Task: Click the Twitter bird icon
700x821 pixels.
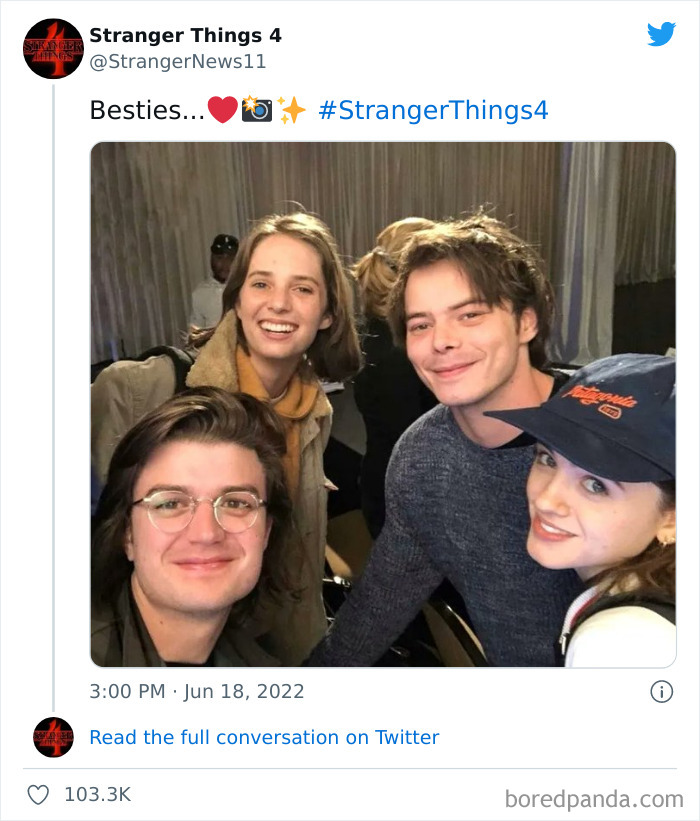Action: (x=662, y=33)
